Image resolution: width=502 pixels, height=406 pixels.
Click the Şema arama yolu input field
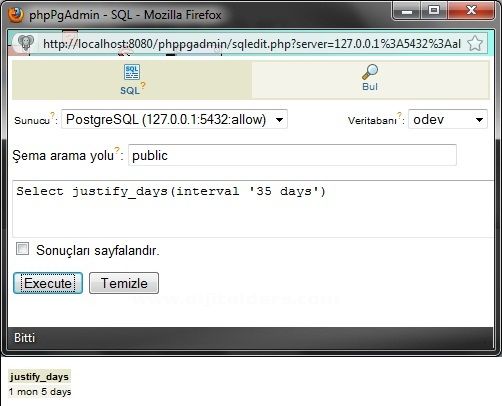point(292,155)
